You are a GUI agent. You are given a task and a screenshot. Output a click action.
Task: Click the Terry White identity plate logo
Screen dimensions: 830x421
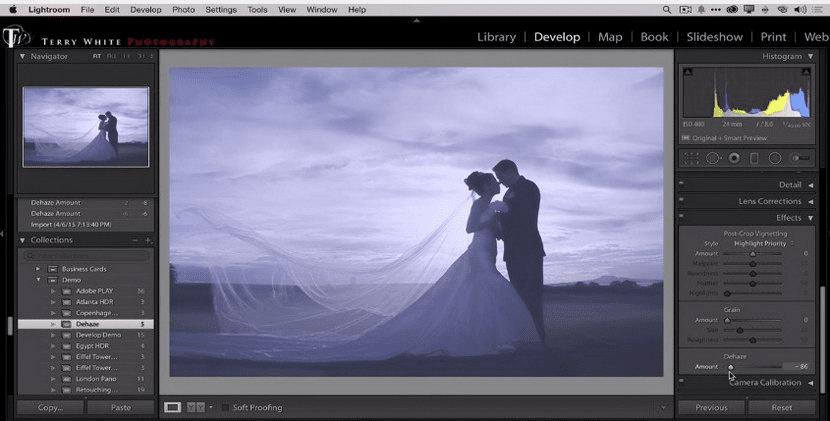coord(16,37)
